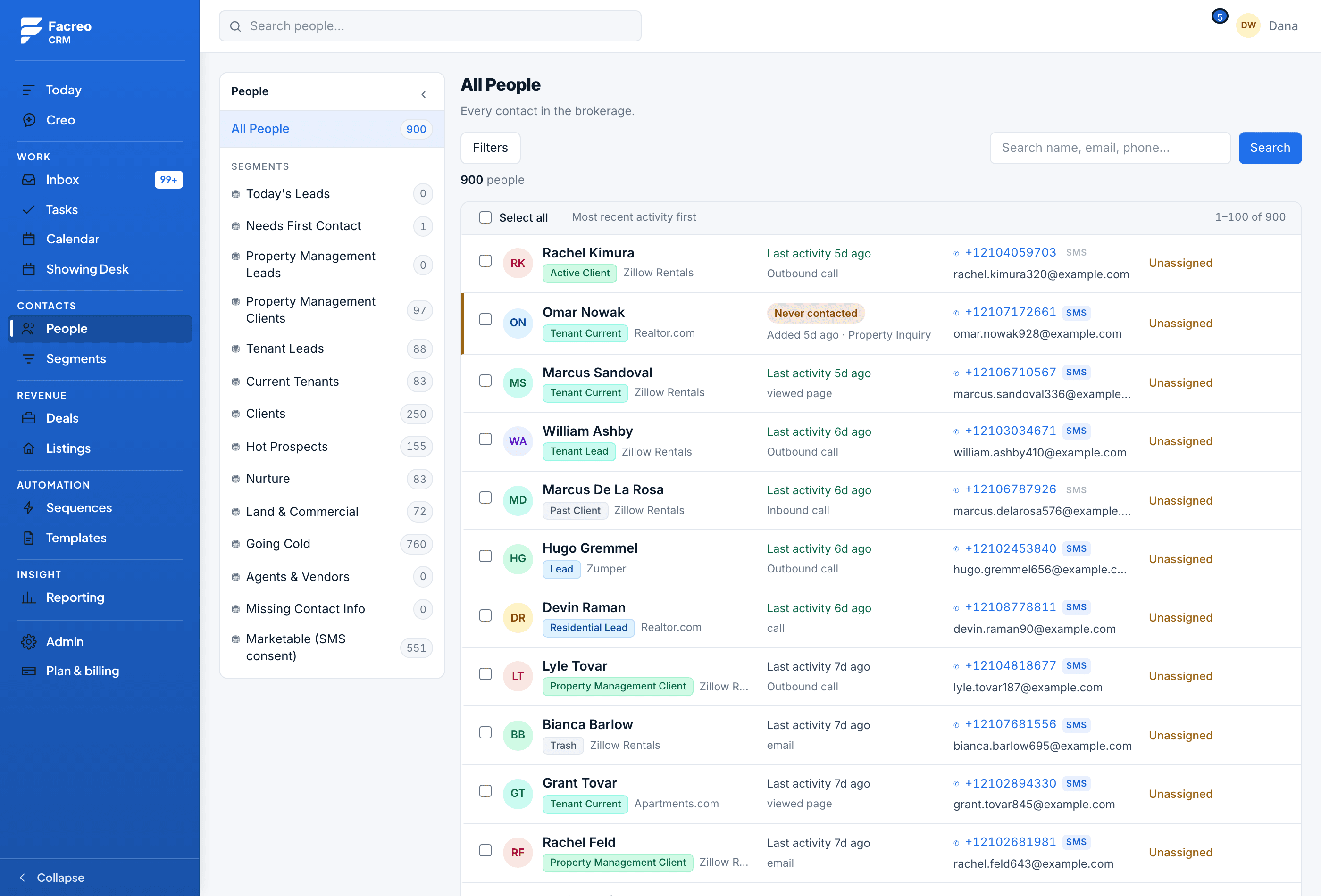Check the box for Rachel Kimura
Viewport: 1321px width, 896px height.
click(x=485, y=261)
